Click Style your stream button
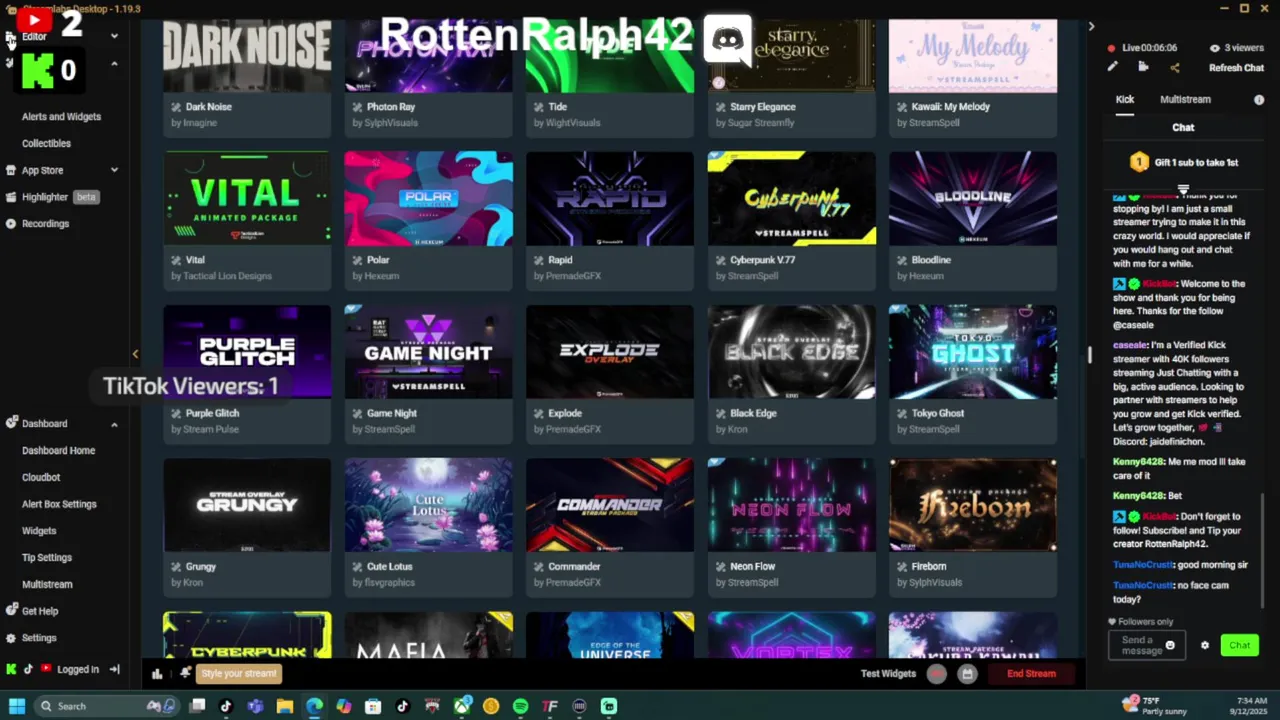This screenshot has width=1280, height=720. coord(238,674)
